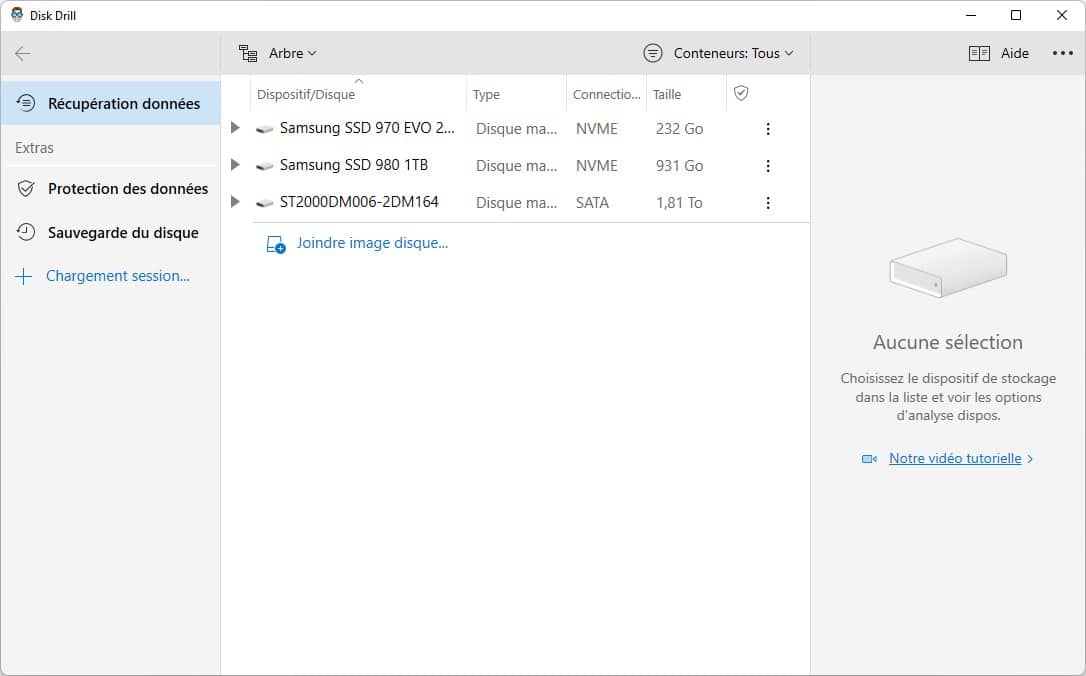
Task: Click Disque ma... type of Samsung 970 row
Action: coord(516,129)
